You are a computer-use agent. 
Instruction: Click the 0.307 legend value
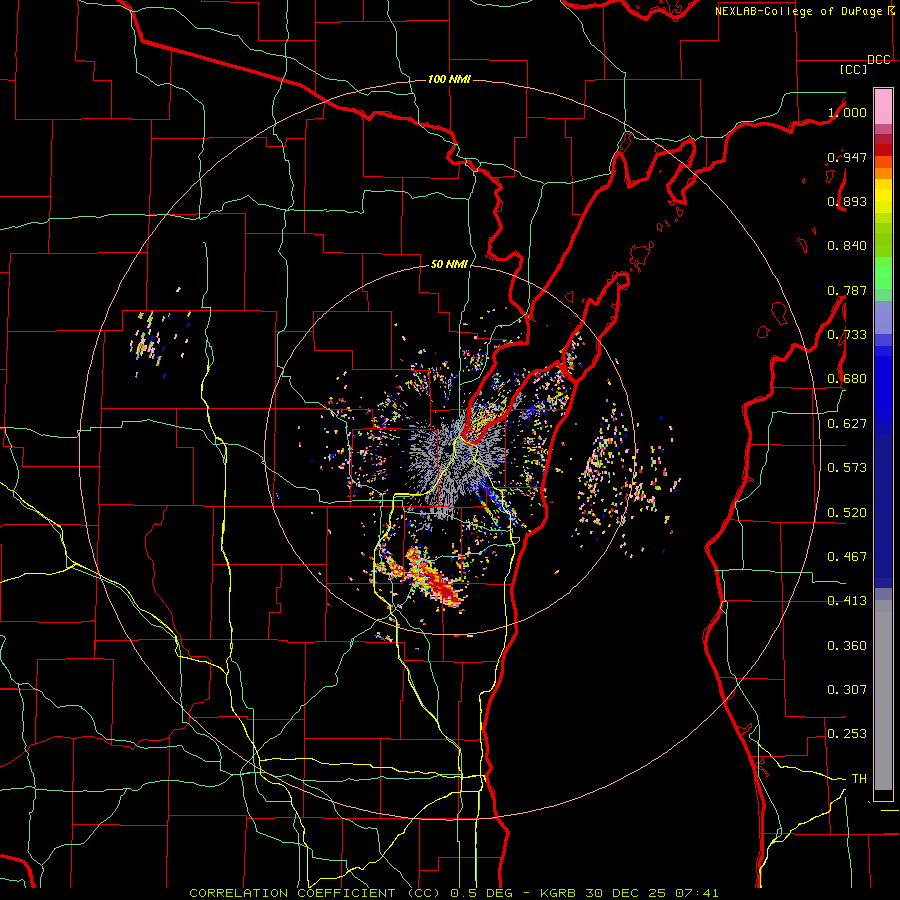pos(847,690)
